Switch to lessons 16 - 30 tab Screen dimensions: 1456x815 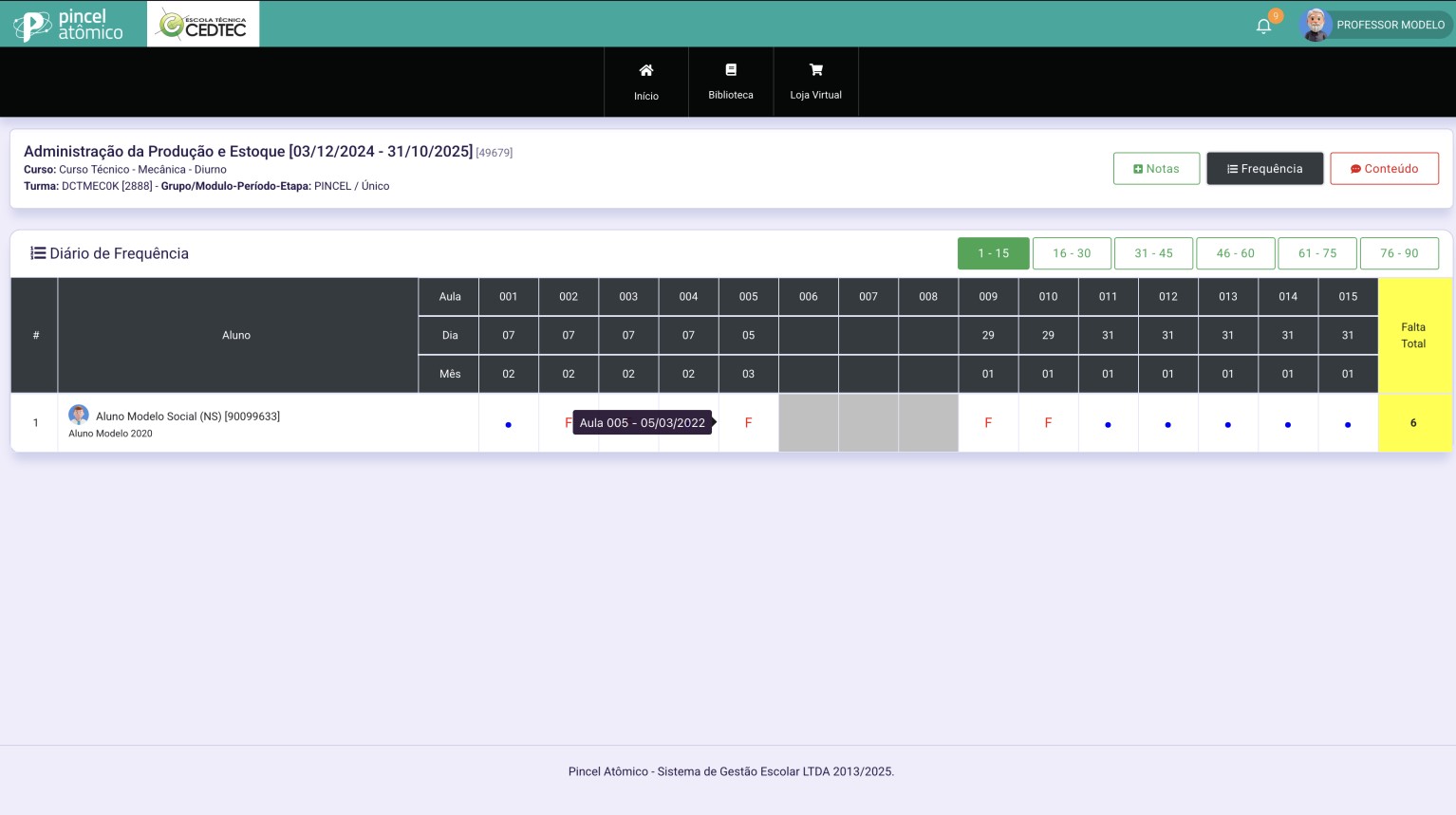point(1072,253)
